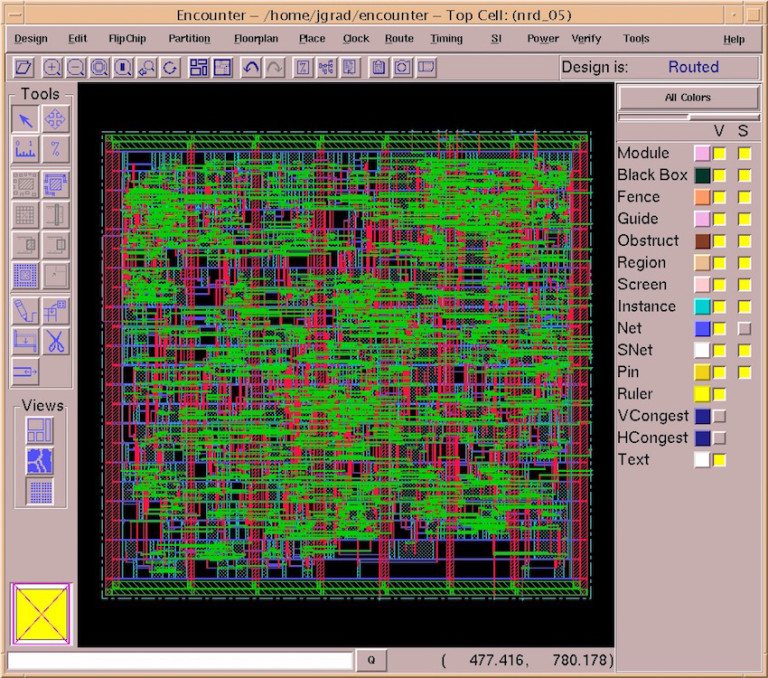The image size is (768, 678).
Task: Click the zoom out magnifier icon
Action: pyautogui.click(x=76, y=68)
